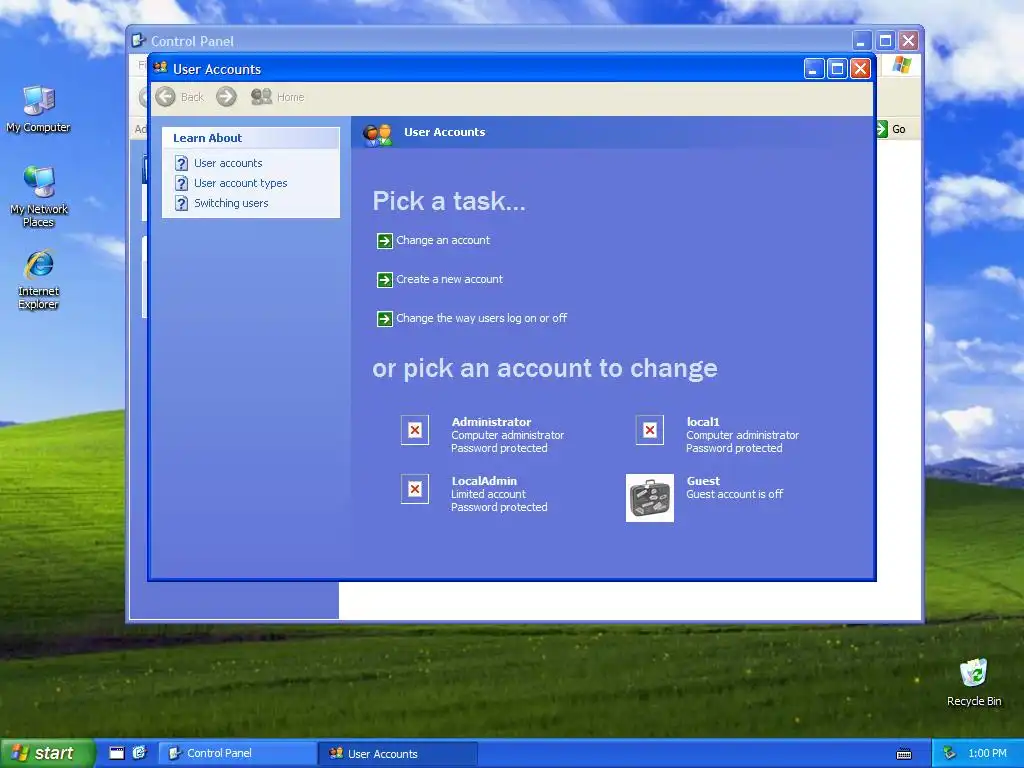
Task: Click Show Desktop in Quick Launch
Action: [116, 753]
